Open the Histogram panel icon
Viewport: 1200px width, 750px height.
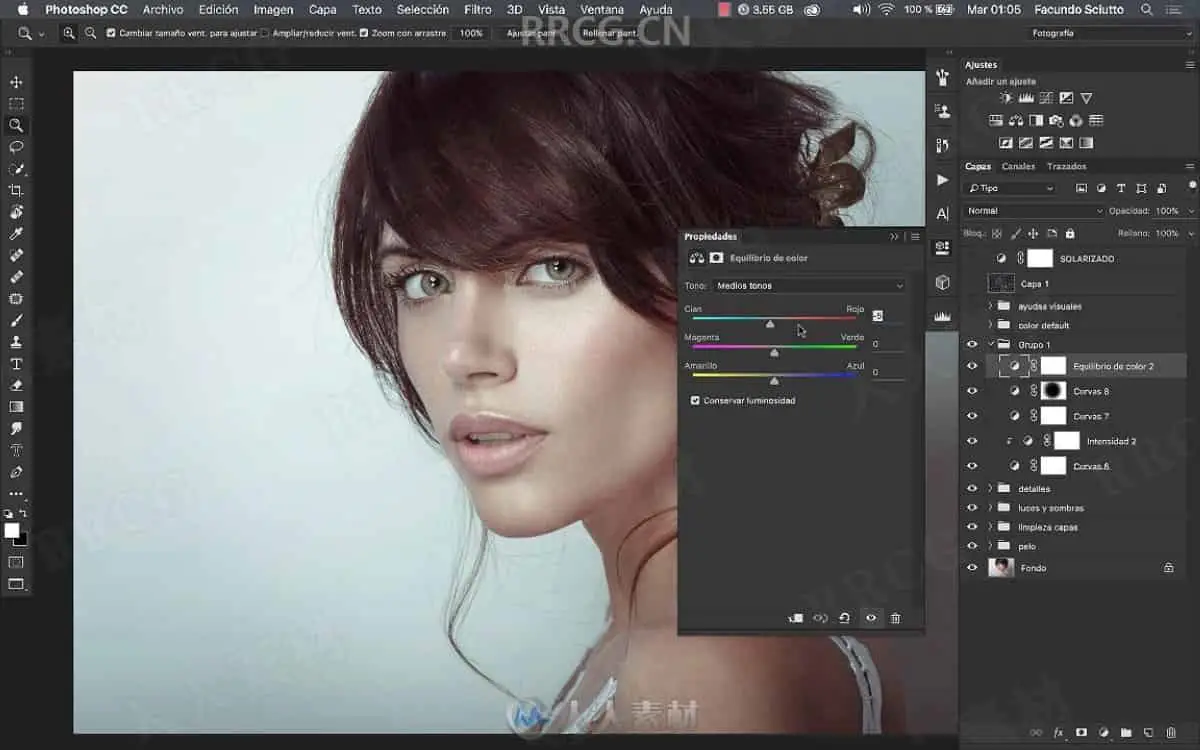[x=942, y=316]
